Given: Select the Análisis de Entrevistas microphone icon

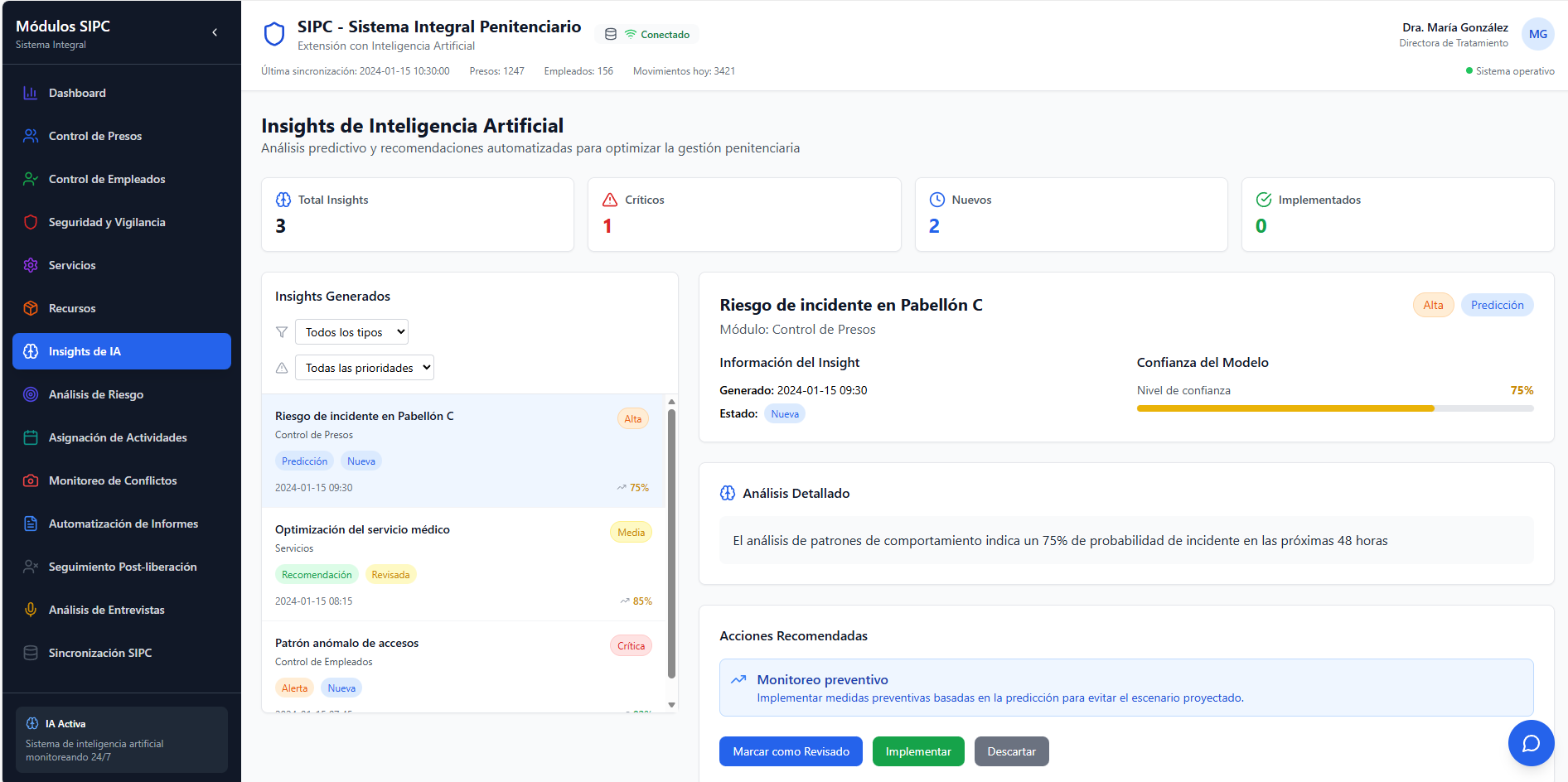Looking at the screenshot, I should pyautogui.click(x=30, y=610).
